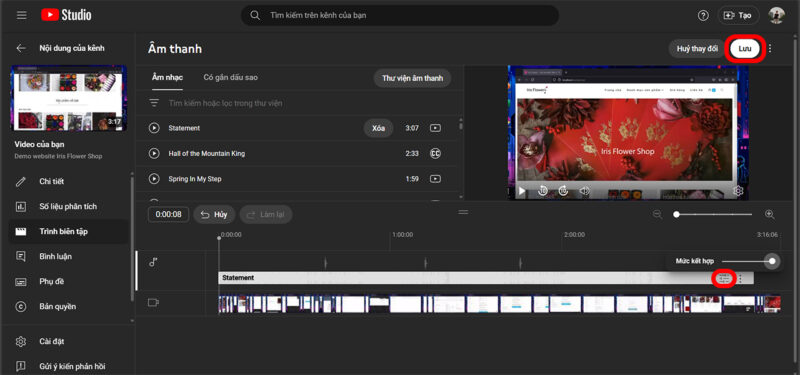
Task: Play the Statement track preview
Action: tap(154, 128)
